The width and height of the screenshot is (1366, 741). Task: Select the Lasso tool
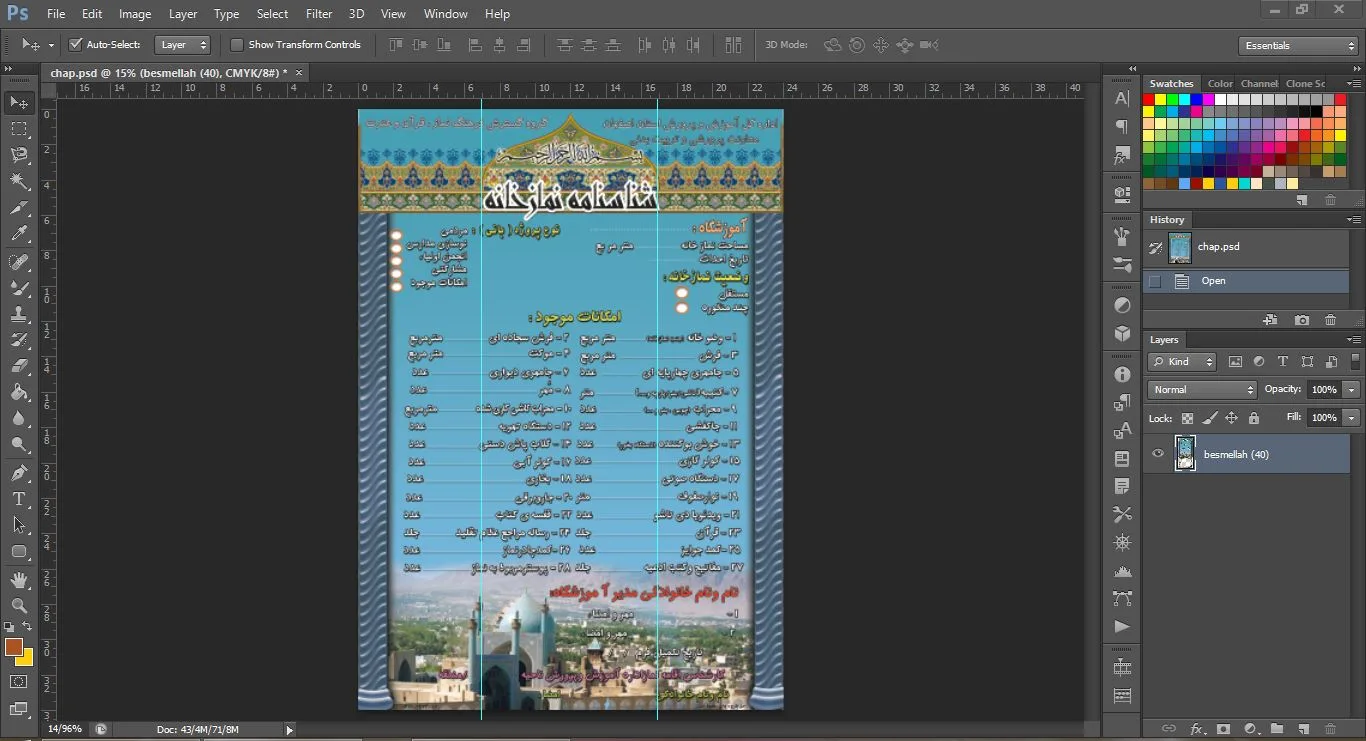point(19,154)
